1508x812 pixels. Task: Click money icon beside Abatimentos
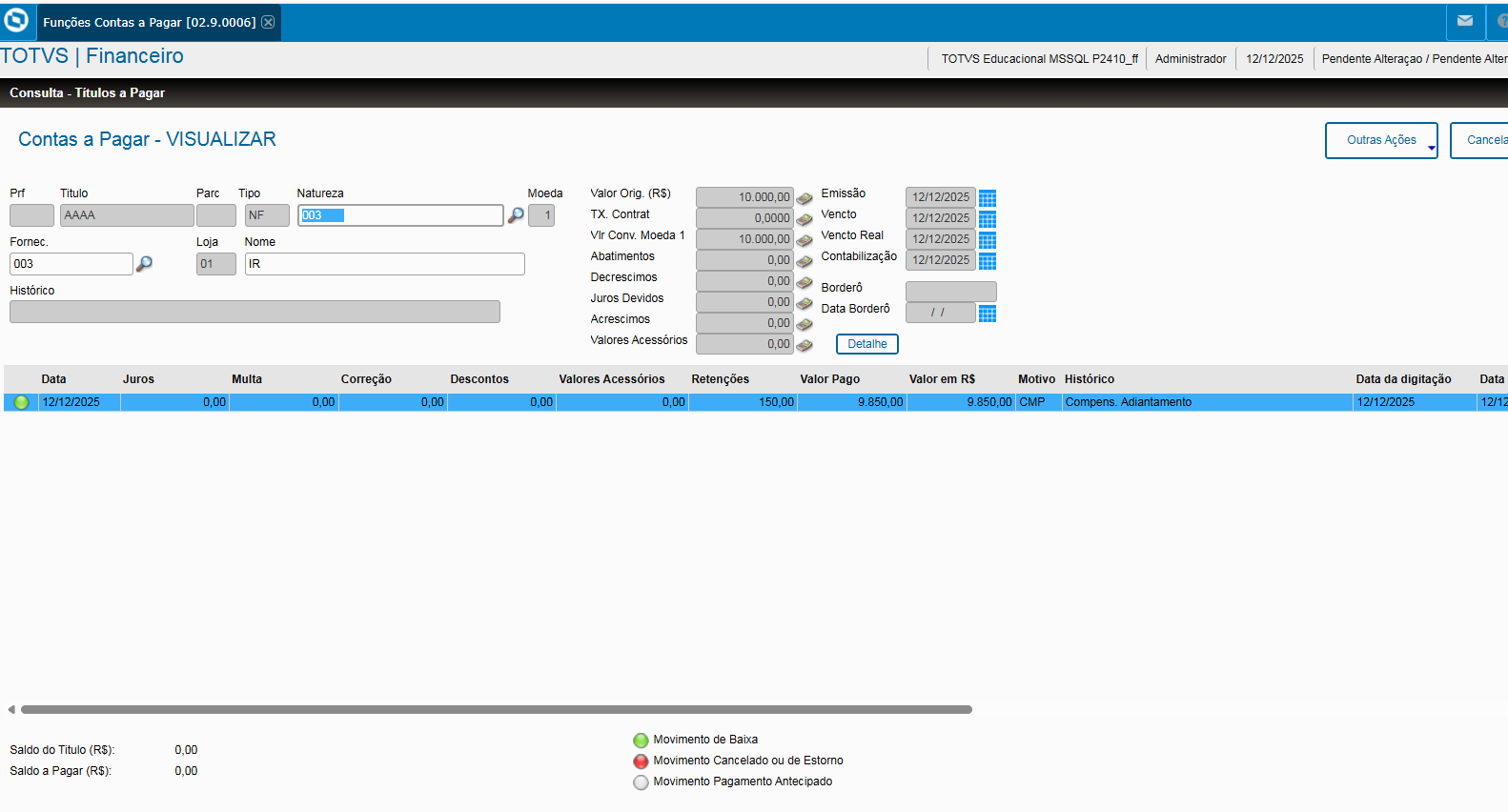coord(805,261)
